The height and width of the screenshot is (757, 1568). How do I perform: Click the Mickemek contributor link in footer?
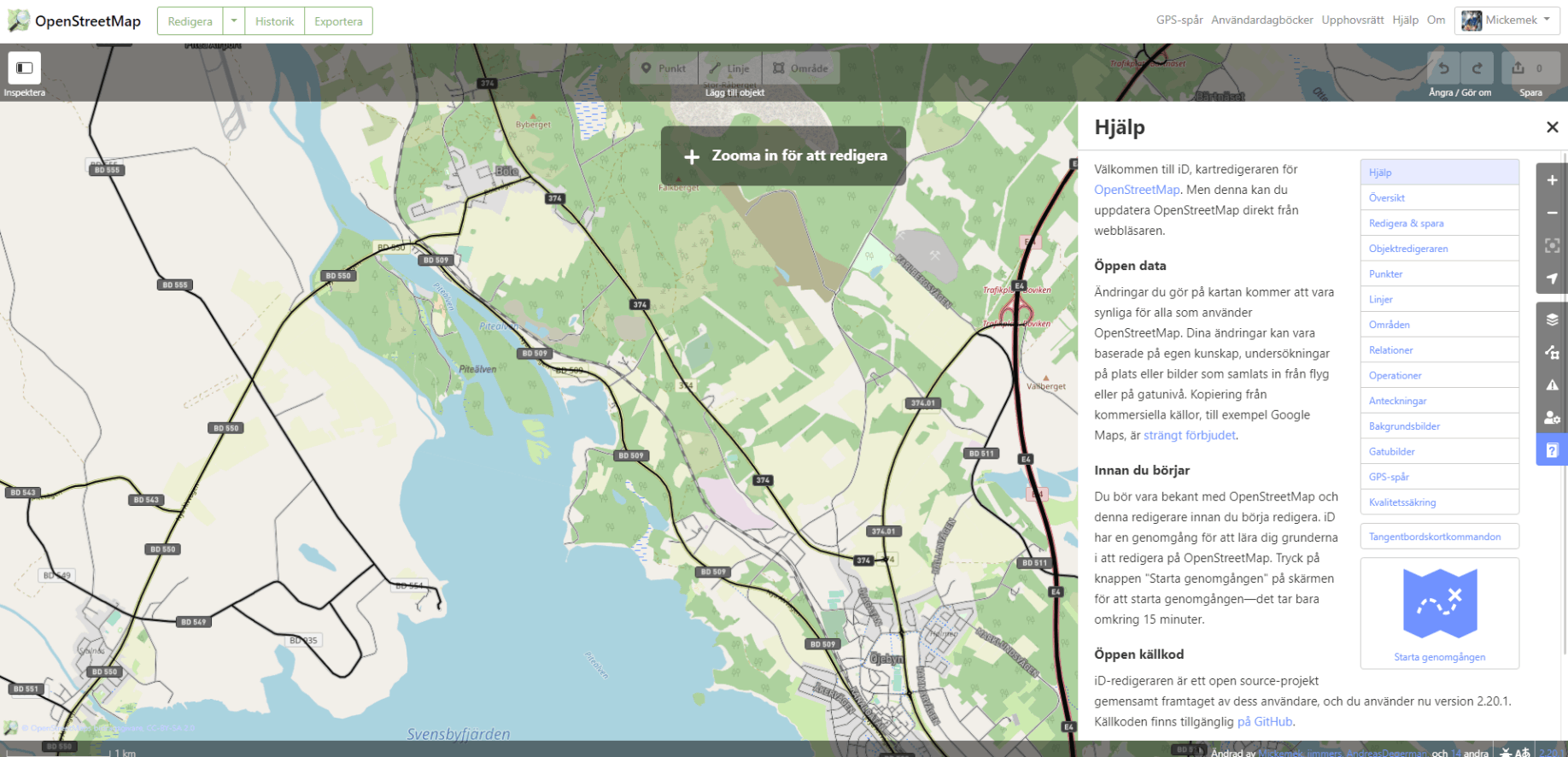tap(1280, 753)
